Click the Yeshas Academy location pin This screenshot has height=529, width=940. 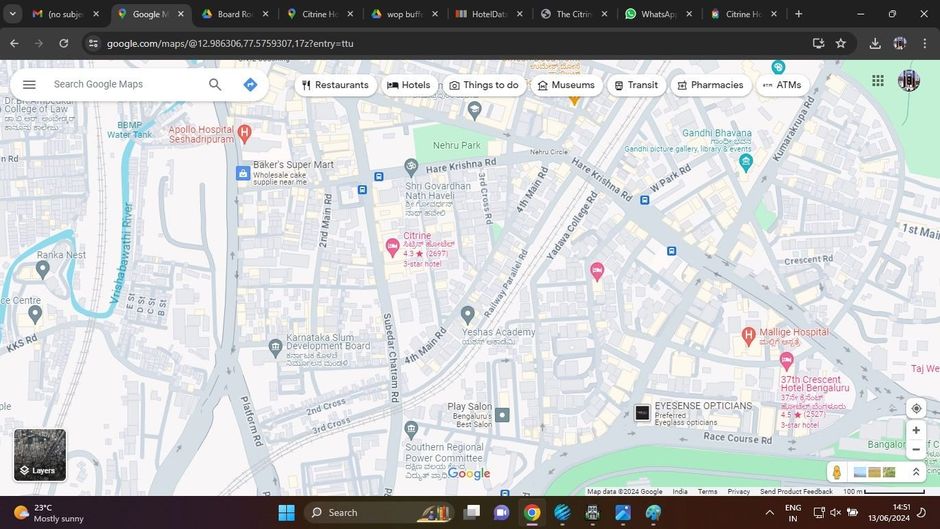(x=468, y=314)
